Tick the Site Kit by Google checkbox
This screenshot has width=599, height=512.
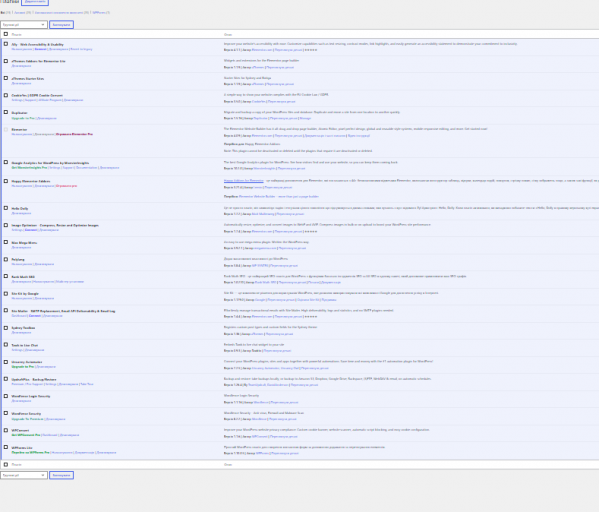pyautogui.click(x=6, y=293)
